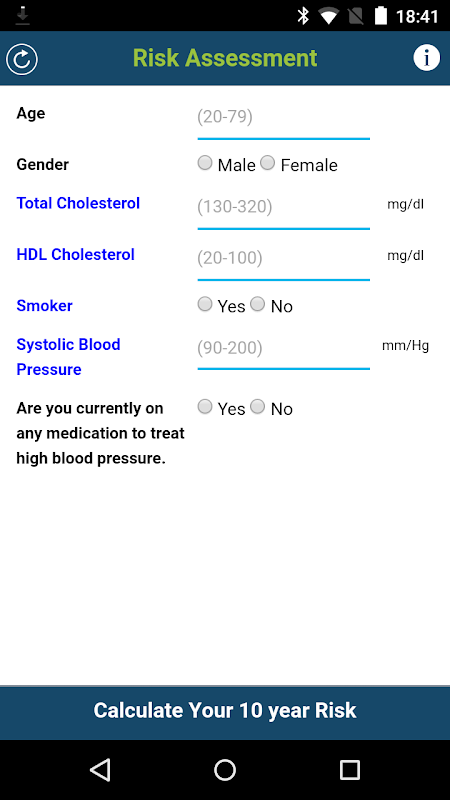Tap the Android home circle icon
The height and width of the screenshot is (800, 450).
pyautogui.click(x=225, y=769)
